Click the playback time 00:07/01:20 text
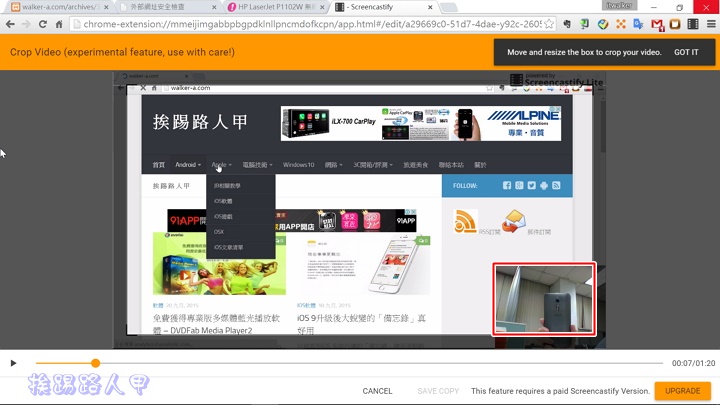Screen dimensions: 720x405 (693, 363)
